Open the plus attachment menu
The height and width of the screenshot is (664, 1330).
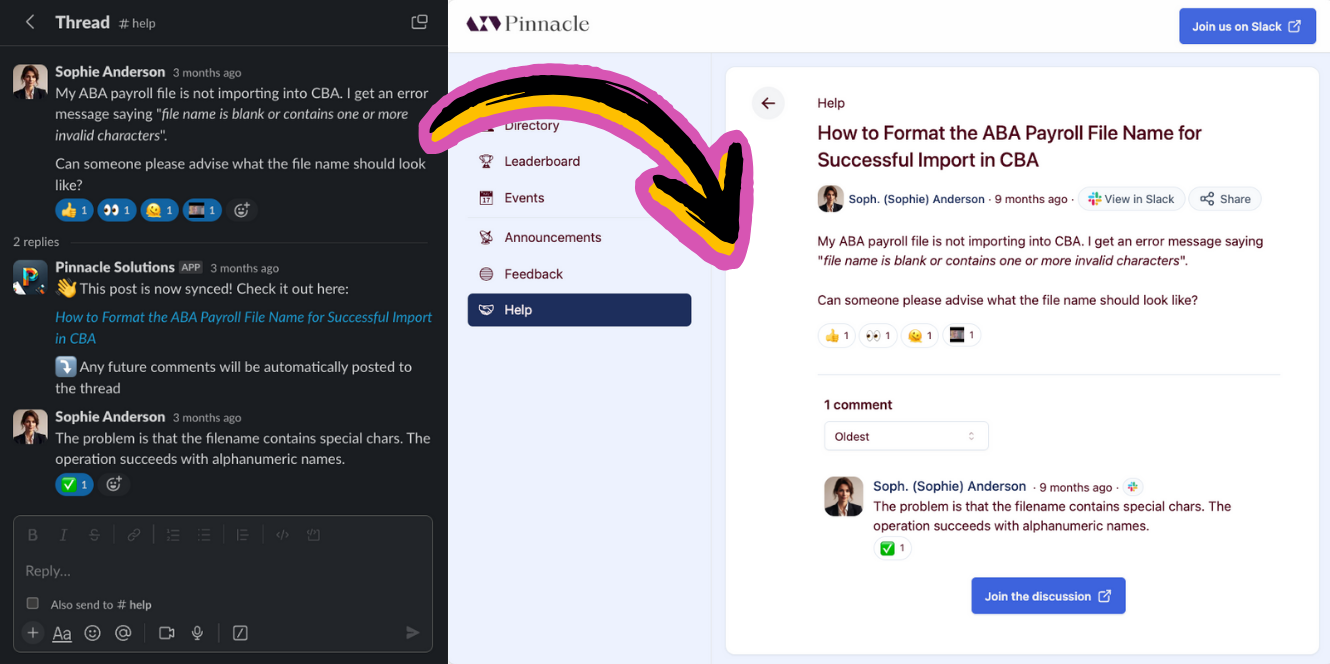[x=33, y=633]
